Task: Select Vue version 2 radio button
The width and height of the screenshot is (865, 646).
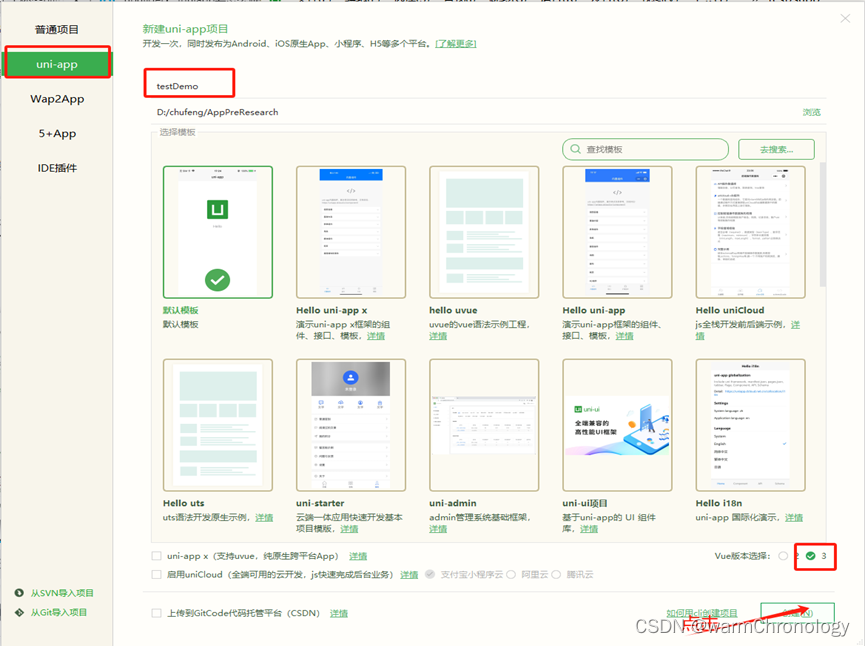Action: 783,556
